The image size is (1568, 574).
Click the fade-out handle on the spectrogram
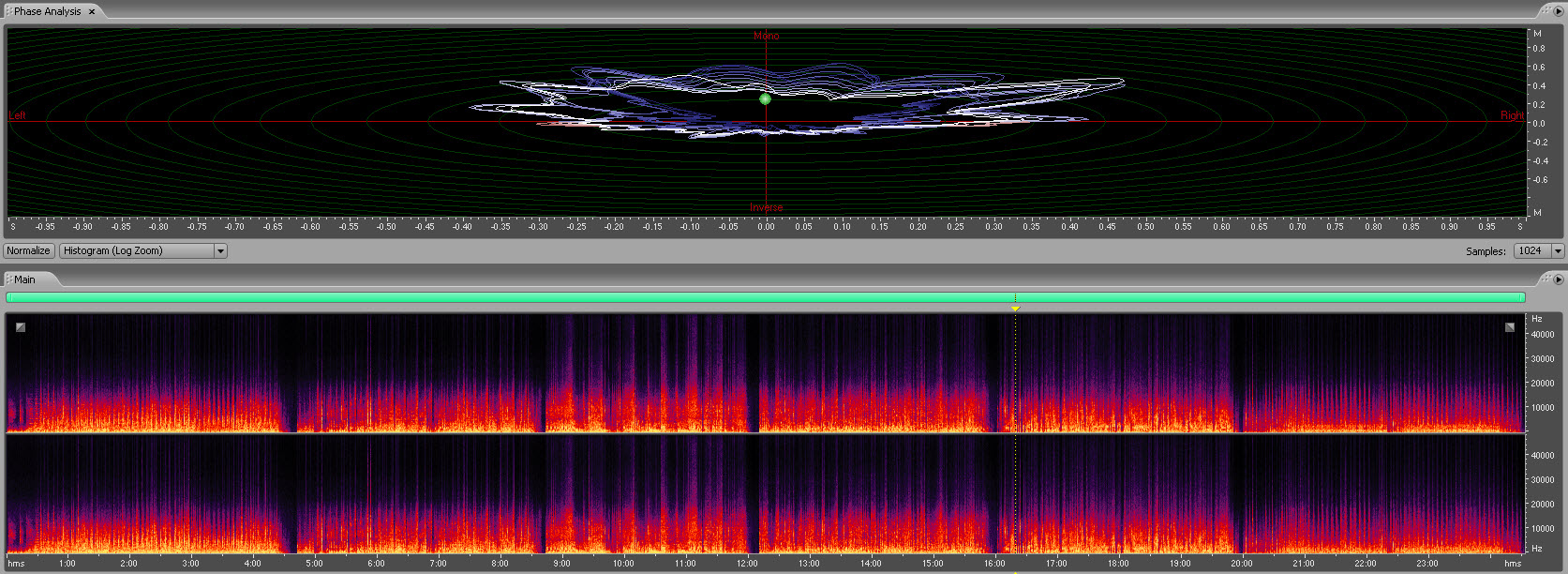1509,327
